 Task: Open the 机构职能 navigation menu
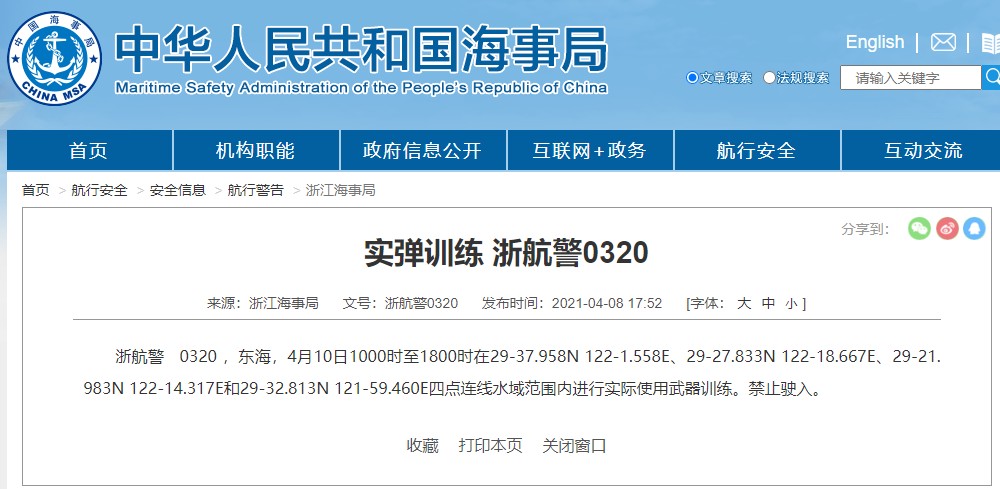256,150
